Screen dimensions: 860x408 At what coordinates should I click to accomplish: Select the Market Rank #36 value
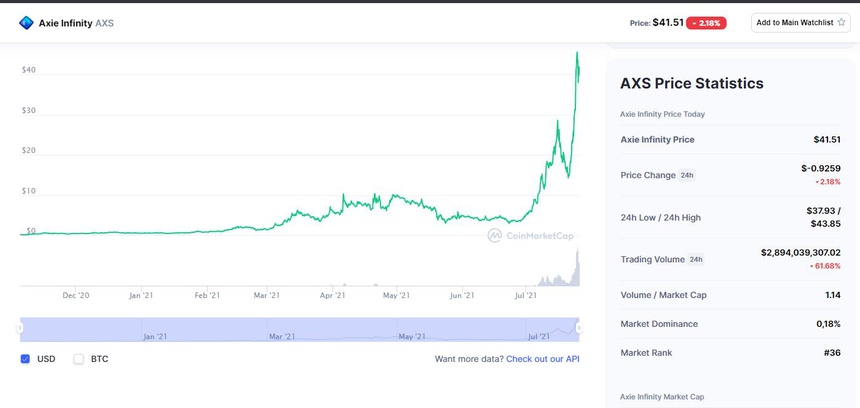[x=829, y=352]
